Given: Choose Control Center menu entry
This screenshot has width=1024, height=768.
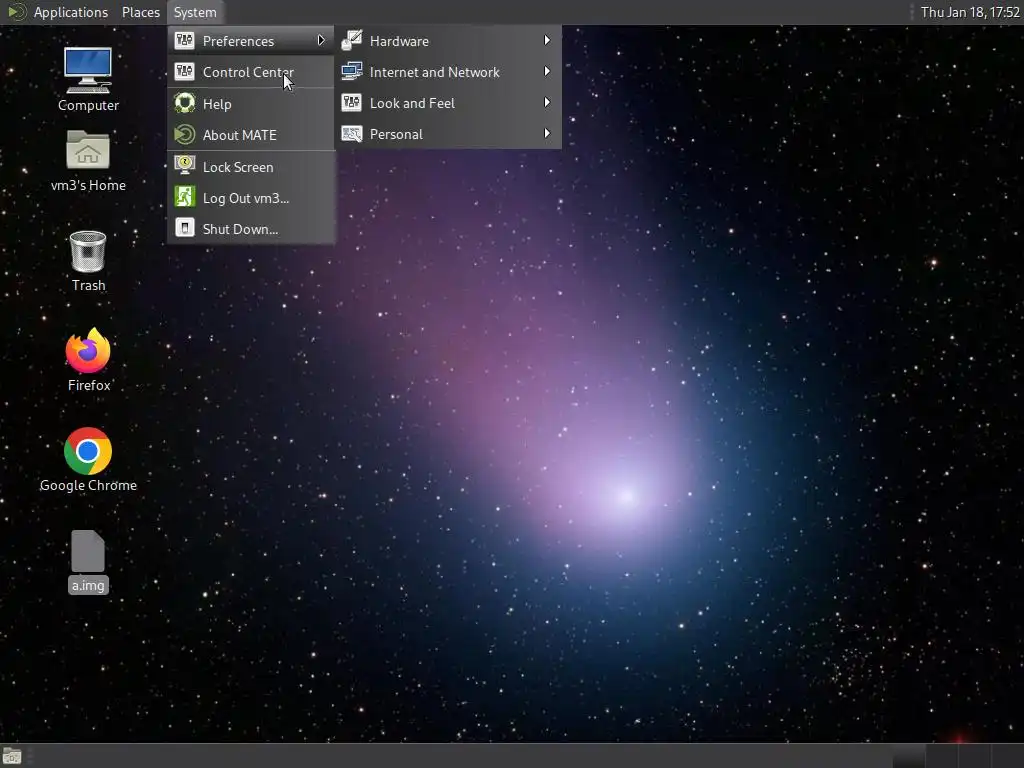Looking at the screenshot, I should pyautogui.click(x=251, y=72).
